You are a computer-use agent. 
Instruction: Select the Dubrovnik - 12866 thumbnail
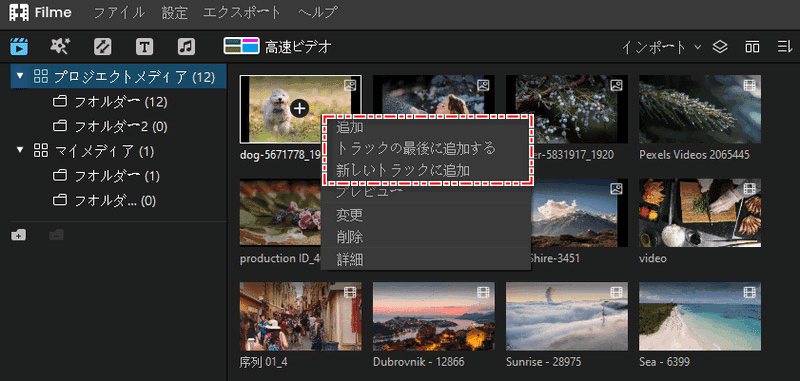pos(434,316)
